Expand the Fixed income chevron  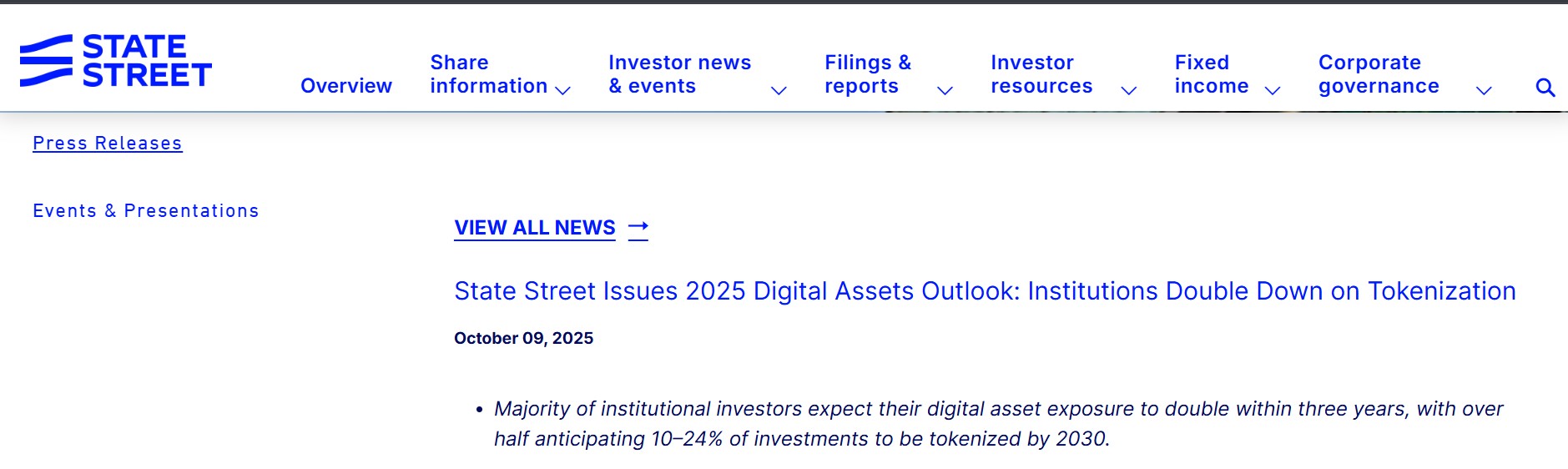click(x=1273, y=90)
